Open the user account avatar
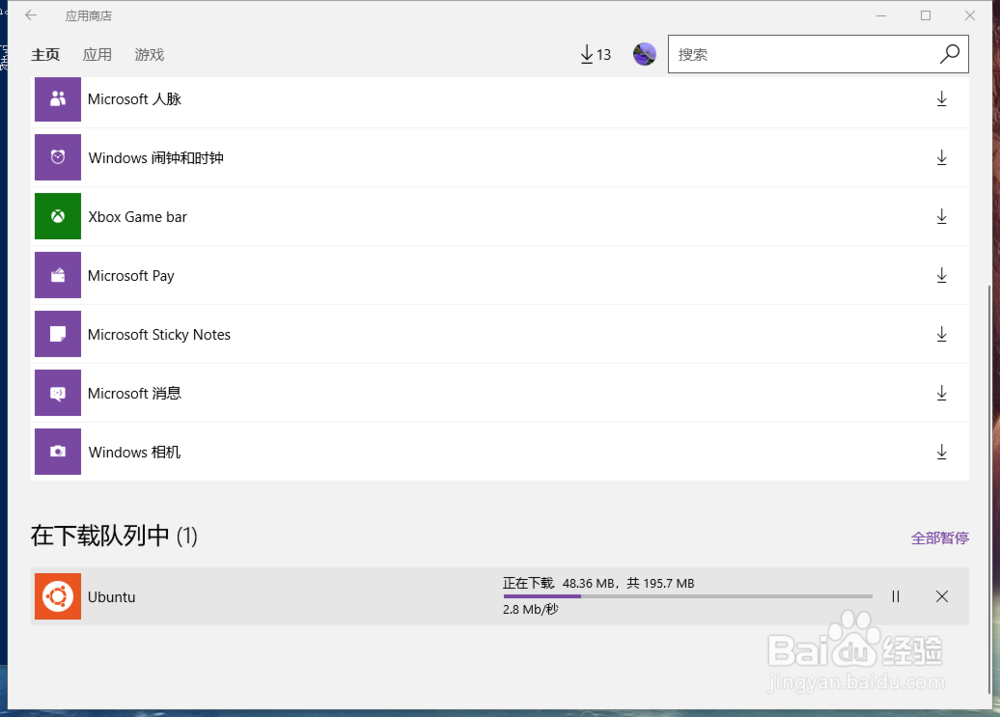This screenshot has width=1000, height=717. pos(644,54)
